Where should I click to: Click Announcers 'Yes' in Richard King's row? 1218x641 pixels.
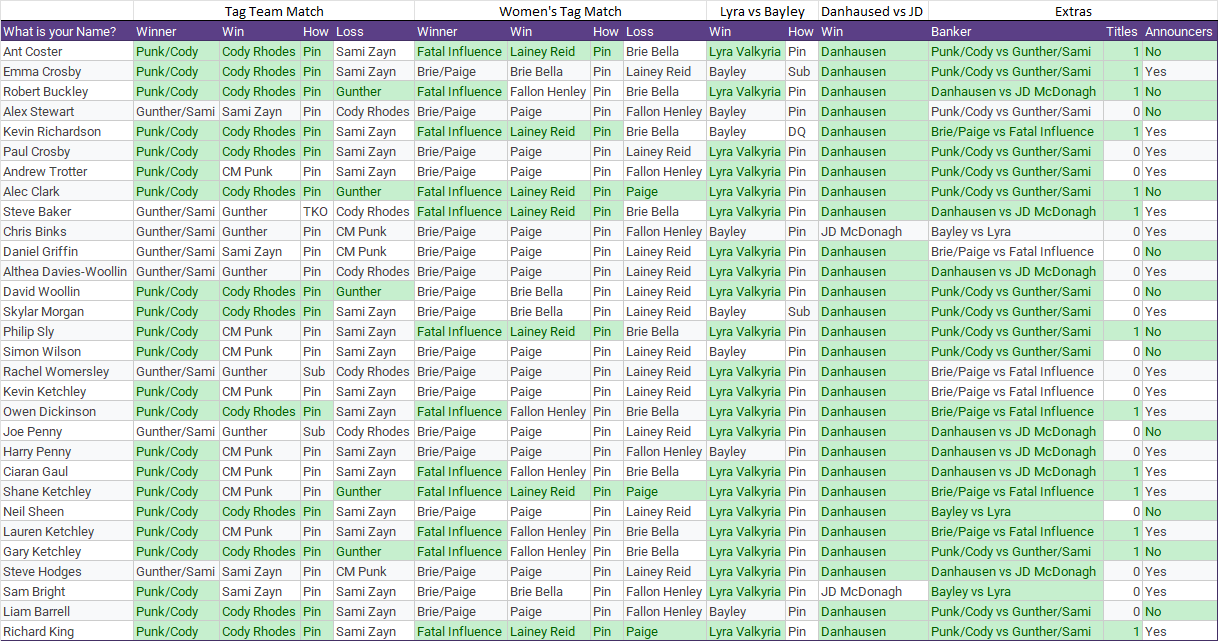pyautogui.click(x=1179, y=631)
